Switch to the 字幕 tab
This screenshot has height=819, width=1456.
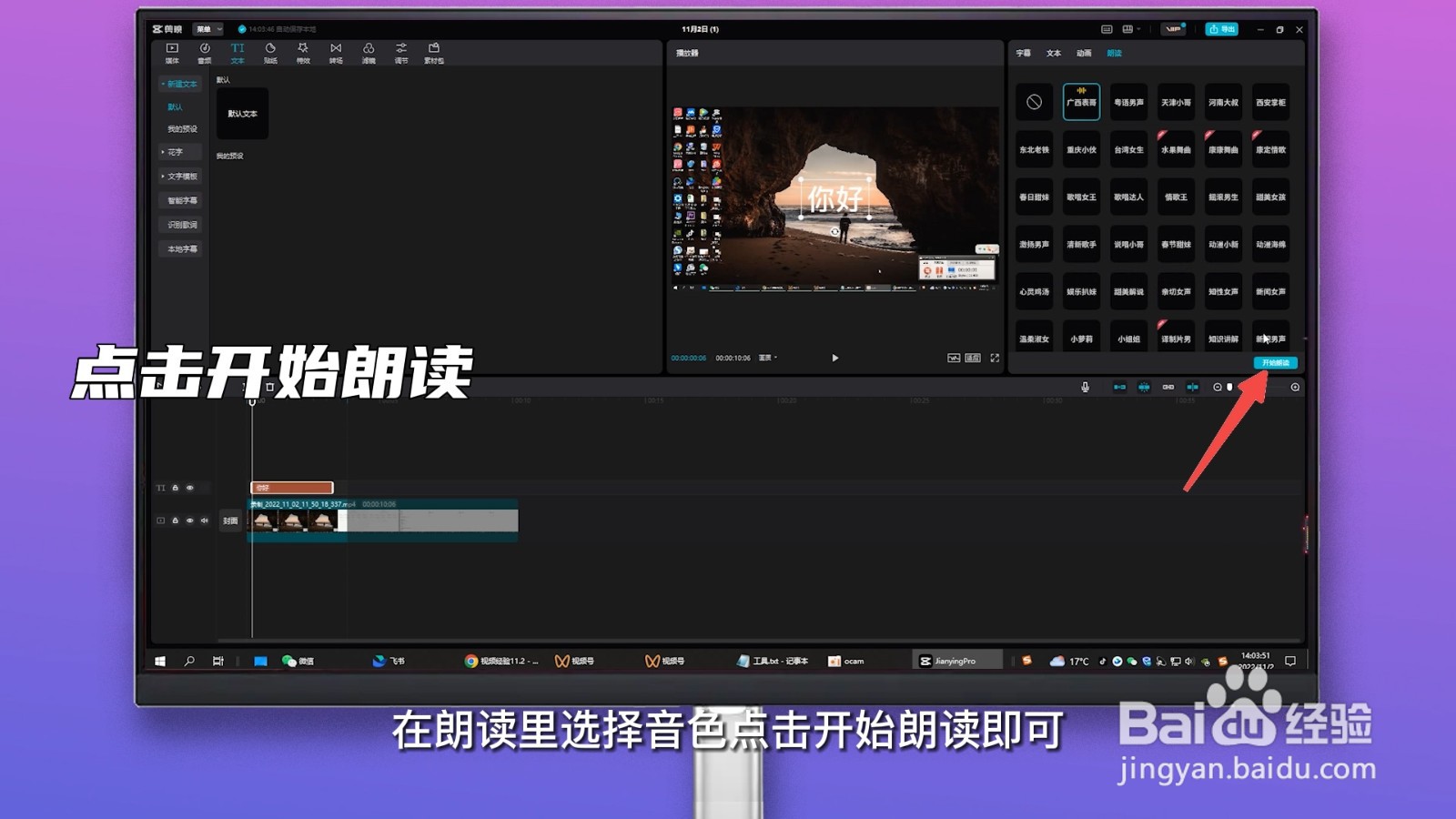(x=1025, y=54)
